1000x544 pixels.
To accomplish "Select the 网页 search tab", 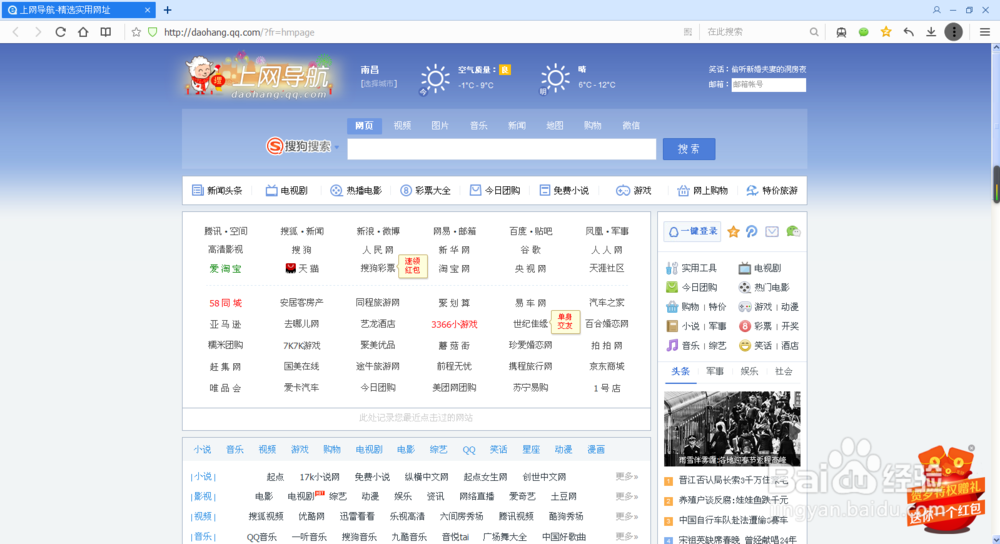I will [x=364, y=126].
